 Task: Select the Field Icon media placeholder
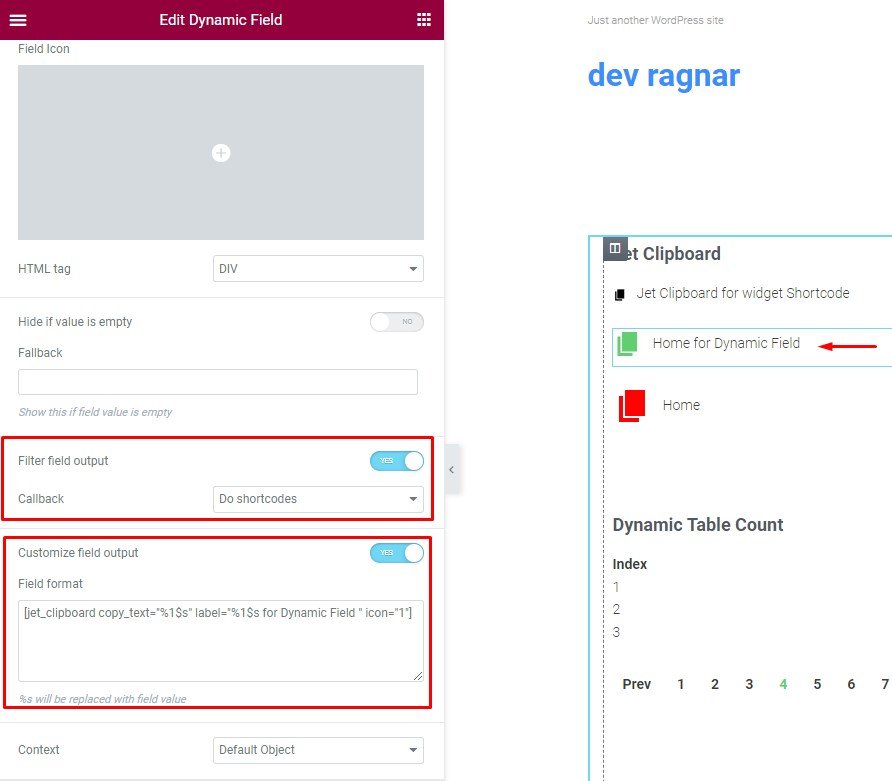coord(221,152)
